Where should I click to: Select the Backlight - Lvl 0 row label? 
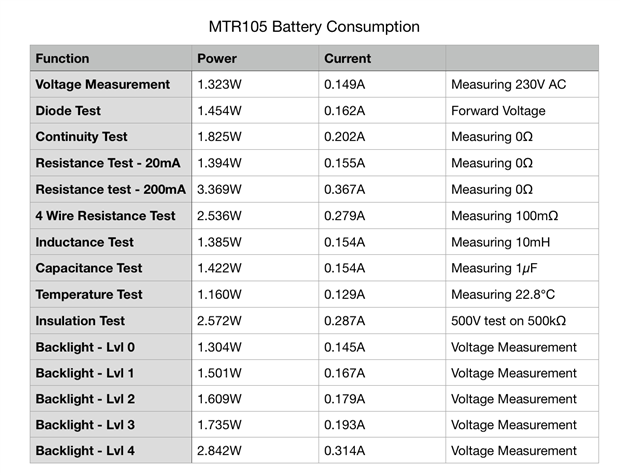point(85,347)
